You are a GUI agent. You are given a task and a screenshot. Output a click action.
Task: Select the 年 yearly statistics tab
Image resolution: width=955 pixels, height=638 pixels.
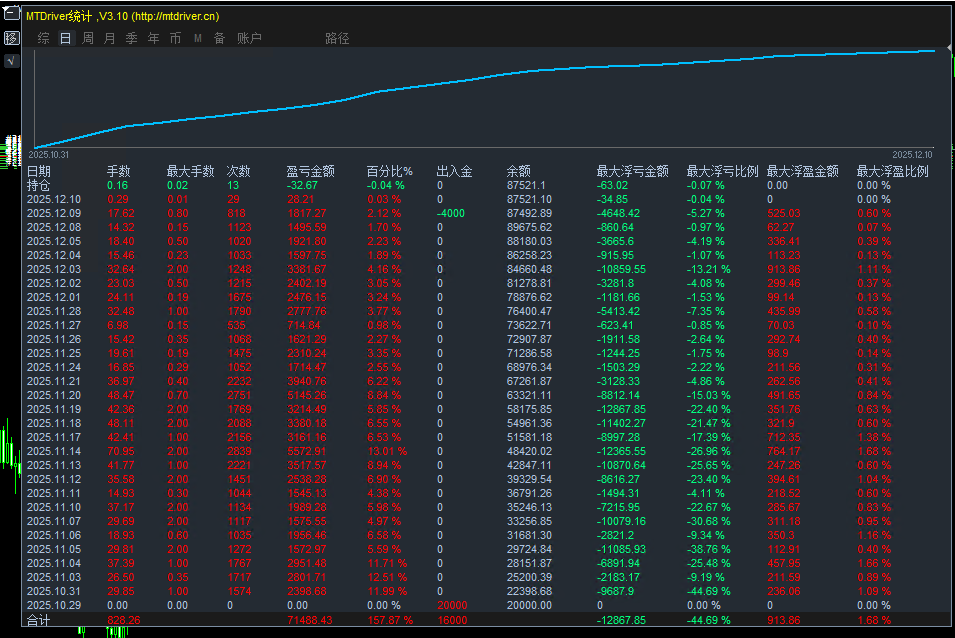pyautogui.click(x=153, y=38)
